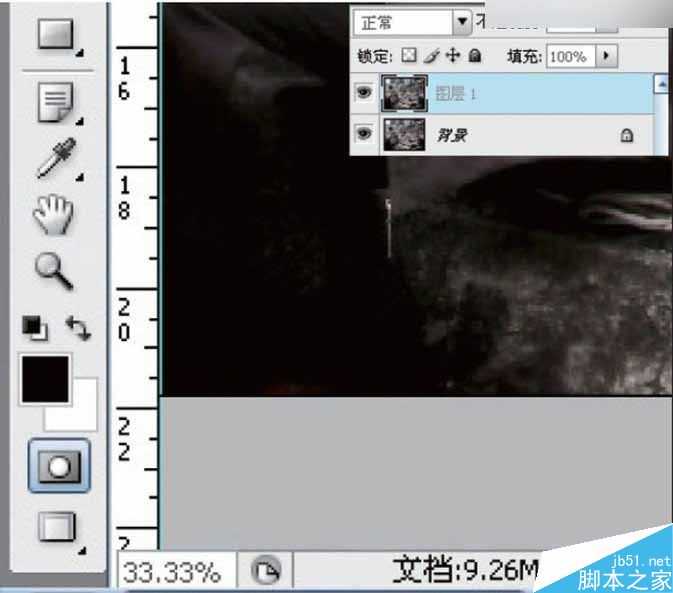This screenshot has width=673, height=593.
Task: Change the screen mode button
Action: click(57, 527)
